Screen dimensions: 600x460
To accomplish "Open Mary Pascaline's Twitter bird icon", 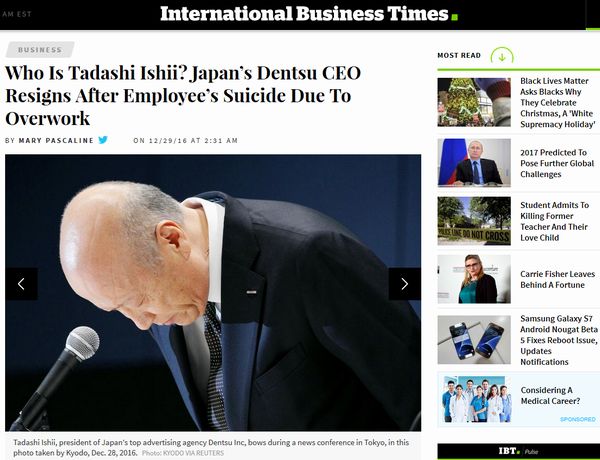I will [103, 140].
